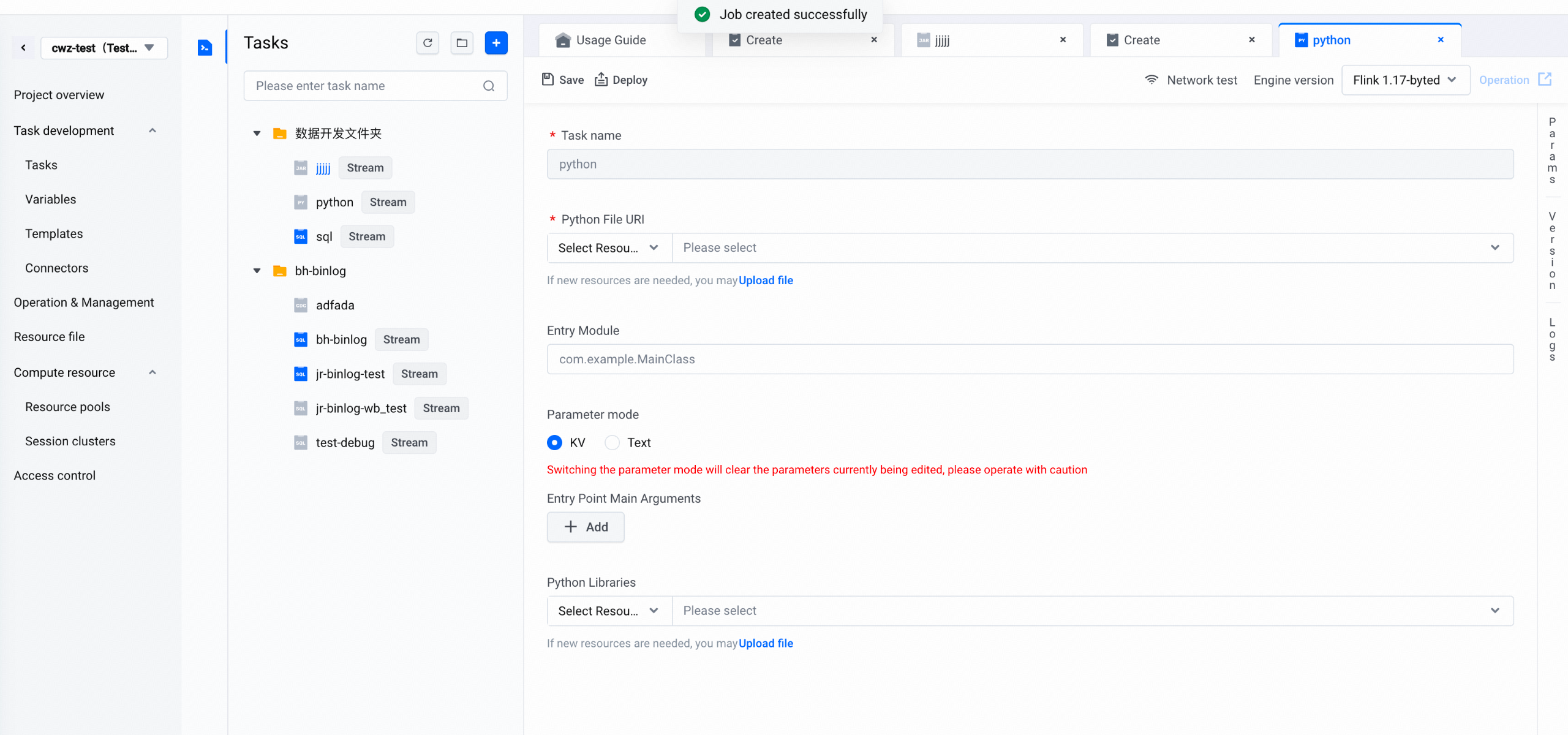The width and height of the screenshot is (1568, 735).
Task: Open the Logs side panel
Action: tap(1552, 339)
